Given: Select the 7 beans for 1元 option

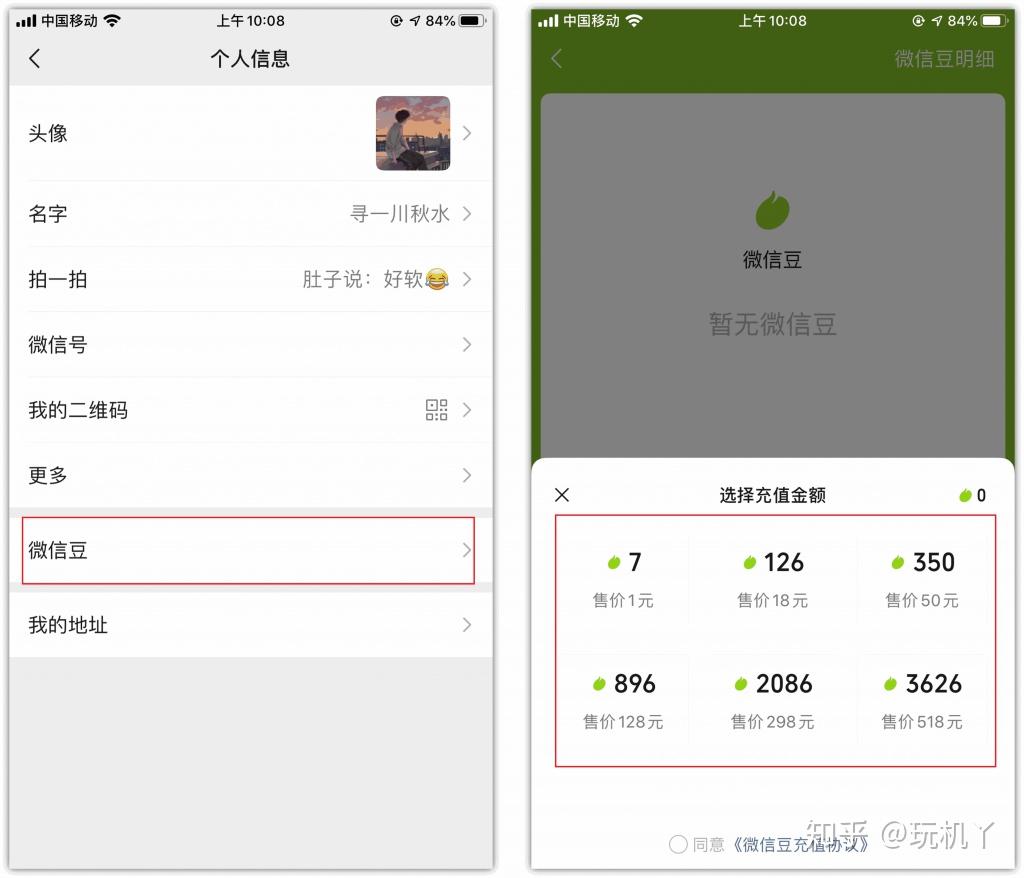Looking at the screenshot, I should coord(624,579).
